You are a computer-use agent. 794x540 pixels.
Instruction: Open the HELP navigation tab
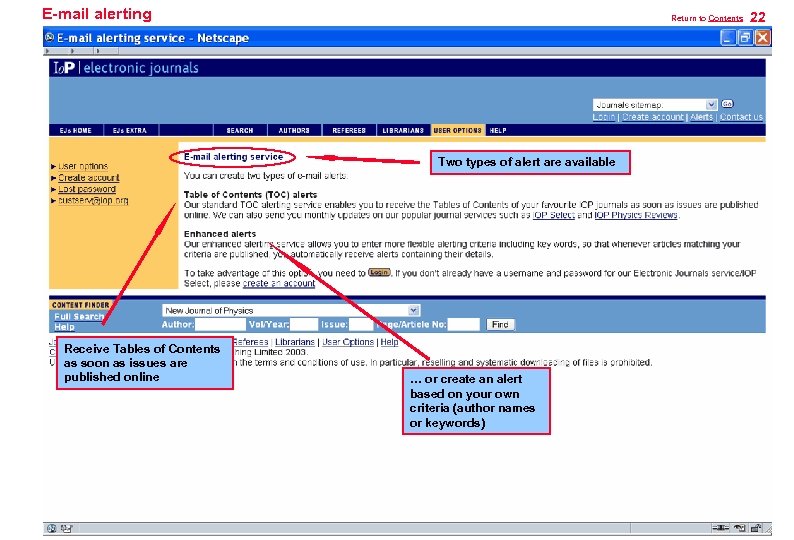click(498, 130)
